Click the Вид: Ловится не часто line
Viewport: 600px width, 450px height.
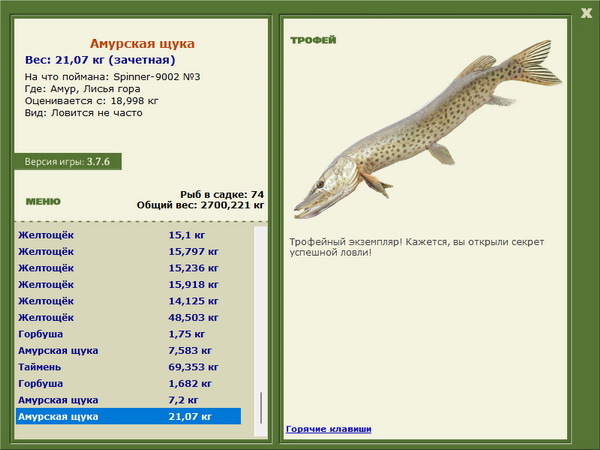pos(83,113)
